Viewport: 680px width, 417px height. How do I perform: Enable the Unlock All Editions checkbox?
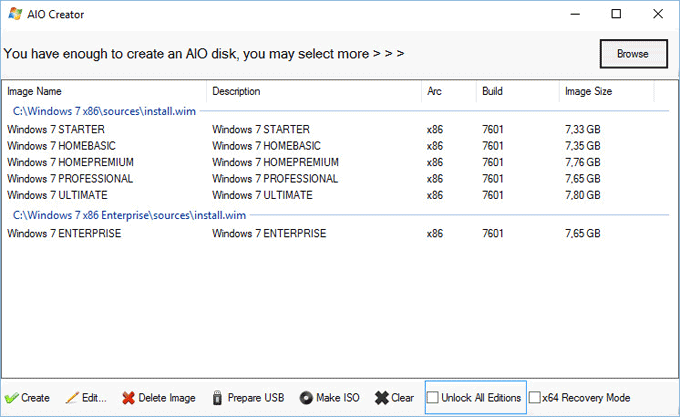[x=432, y=397]
